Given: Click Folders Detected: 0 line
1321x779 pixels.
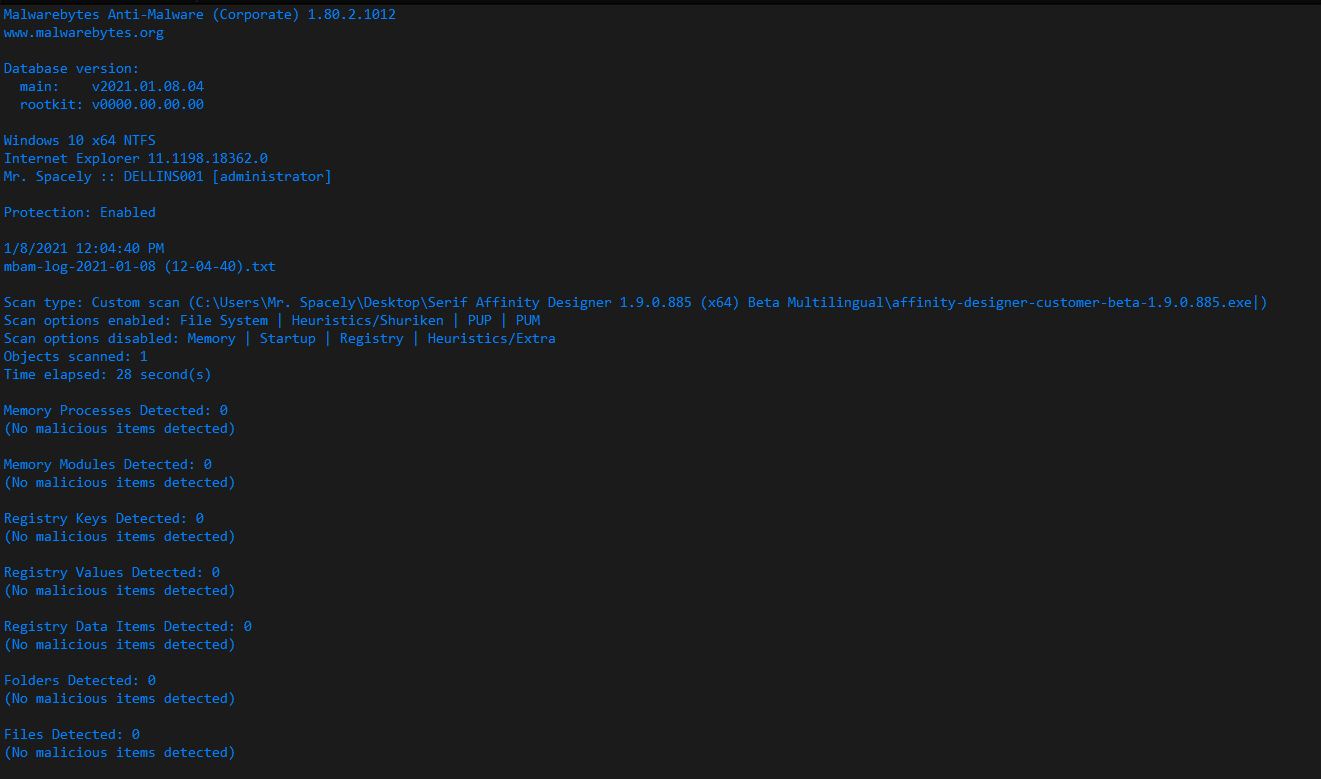Looking at the screenshot, I should (80, 681).
